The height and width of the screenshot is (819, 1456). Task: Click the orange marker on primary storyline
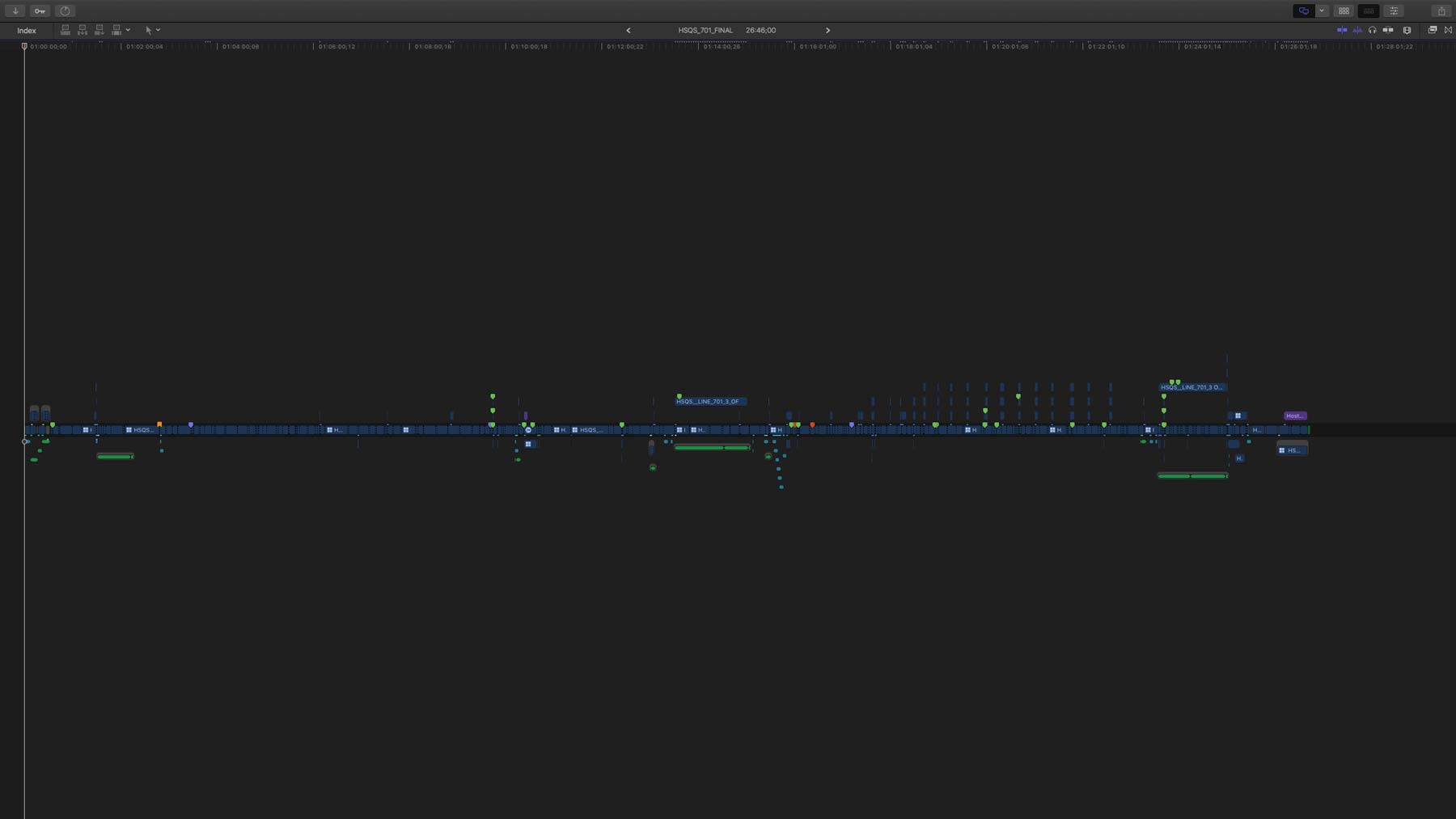[159, 424]
